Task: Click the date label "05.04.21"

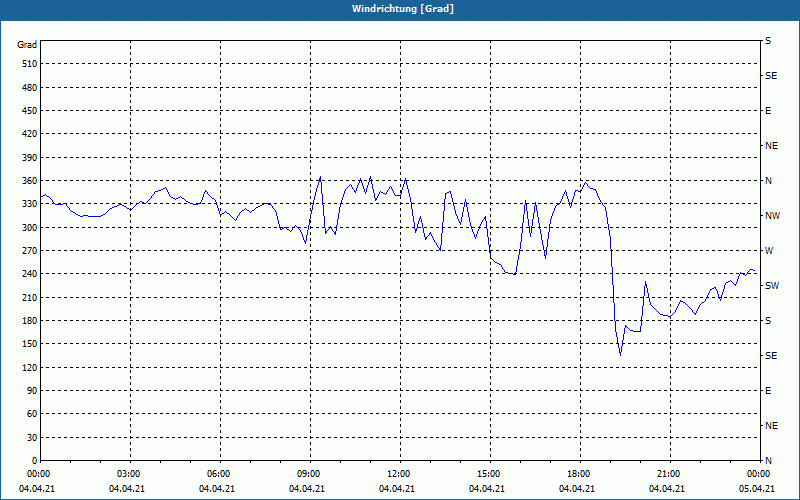Action: point(757,489)
